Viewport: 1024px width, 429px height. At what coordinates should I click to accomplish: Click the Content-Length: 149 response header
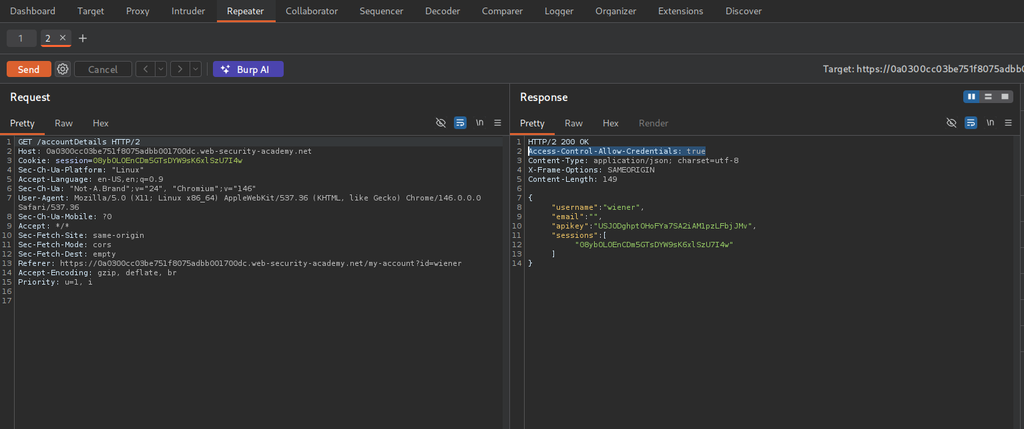(x=571, y=179)
